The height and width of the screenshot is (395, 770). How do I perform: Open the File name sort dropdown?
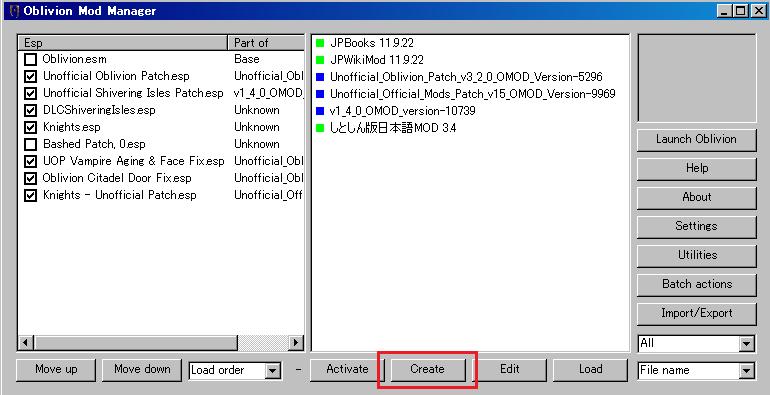[746, 371]
